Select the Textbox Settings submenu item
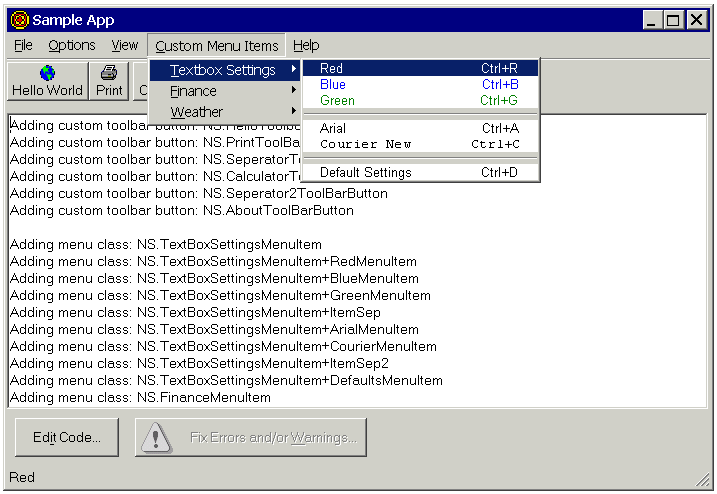Screen dimensions: 717x494 tap(225, 70)
